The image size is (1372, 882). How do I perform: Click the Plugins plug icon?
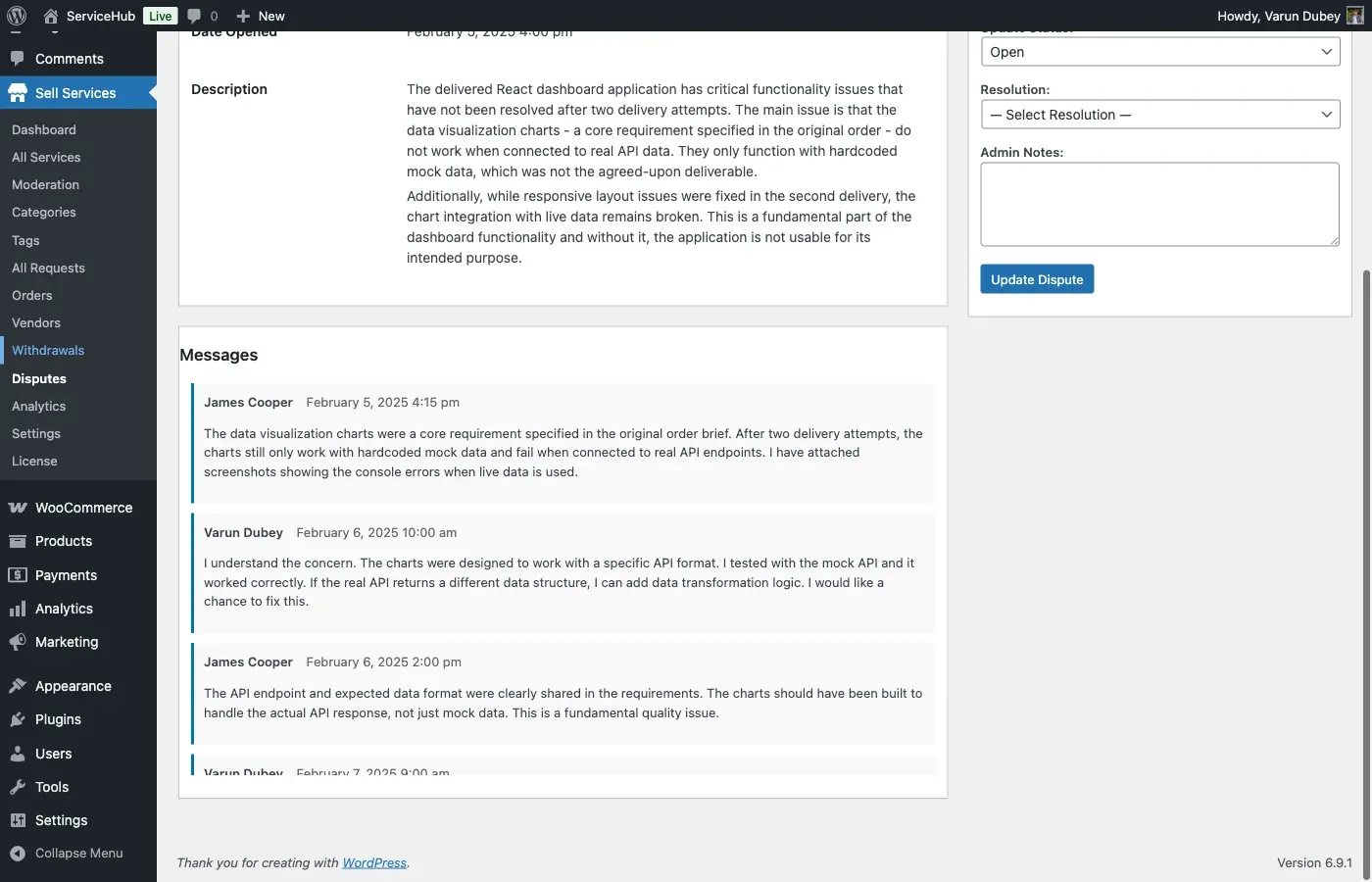click(18, 719)
